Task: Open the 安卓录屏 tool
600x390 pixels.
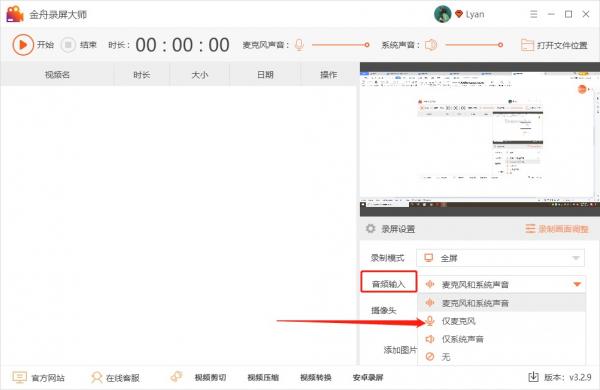Action: point(368,378)
